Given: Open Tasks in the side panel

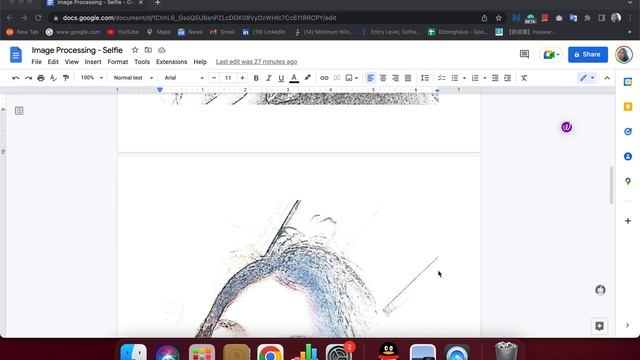Looking at the screenshot, I should [628, 131].
